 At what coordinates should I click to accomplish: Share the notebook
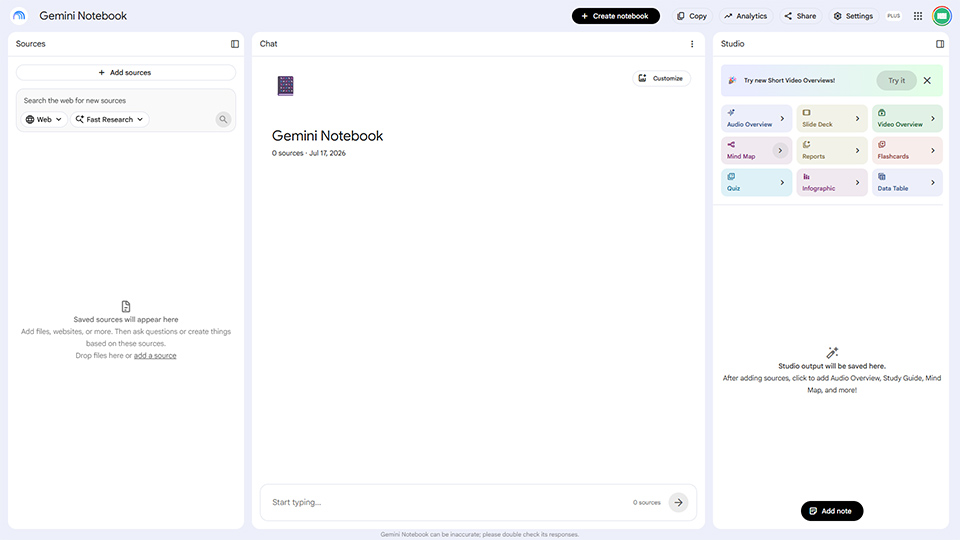point(800,16)
